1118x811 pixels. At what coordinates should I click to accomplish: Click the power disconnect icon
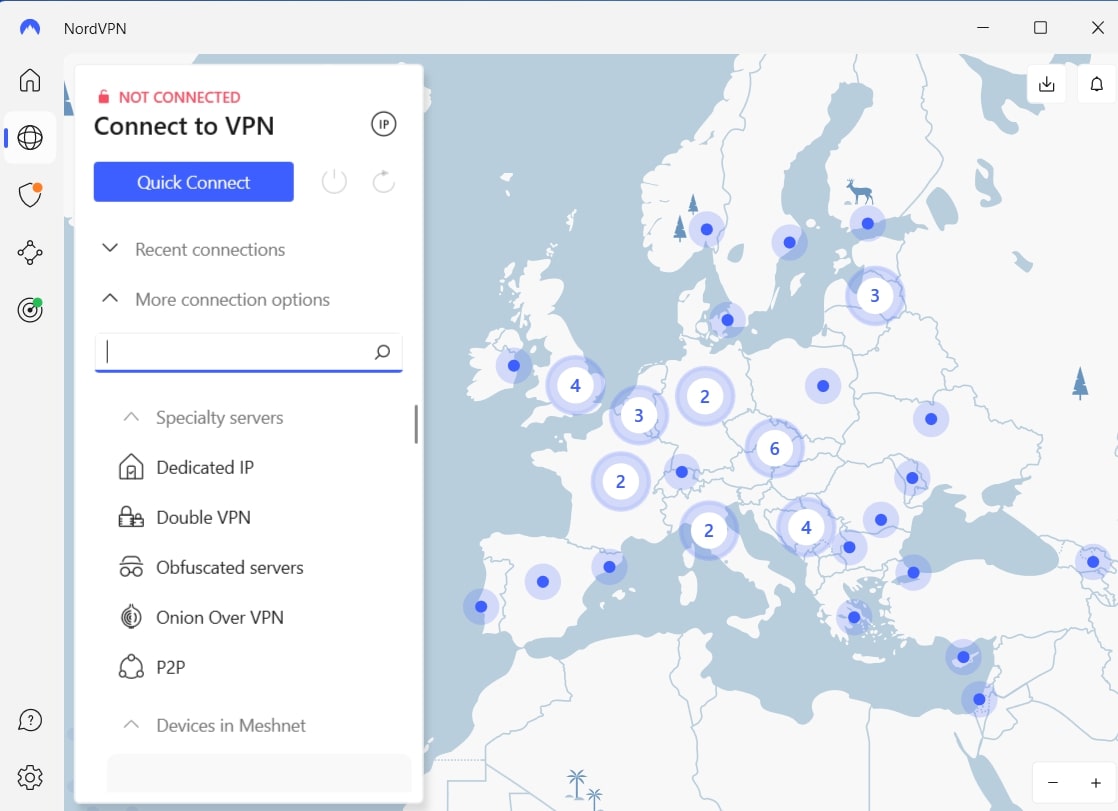coord(334,181)
